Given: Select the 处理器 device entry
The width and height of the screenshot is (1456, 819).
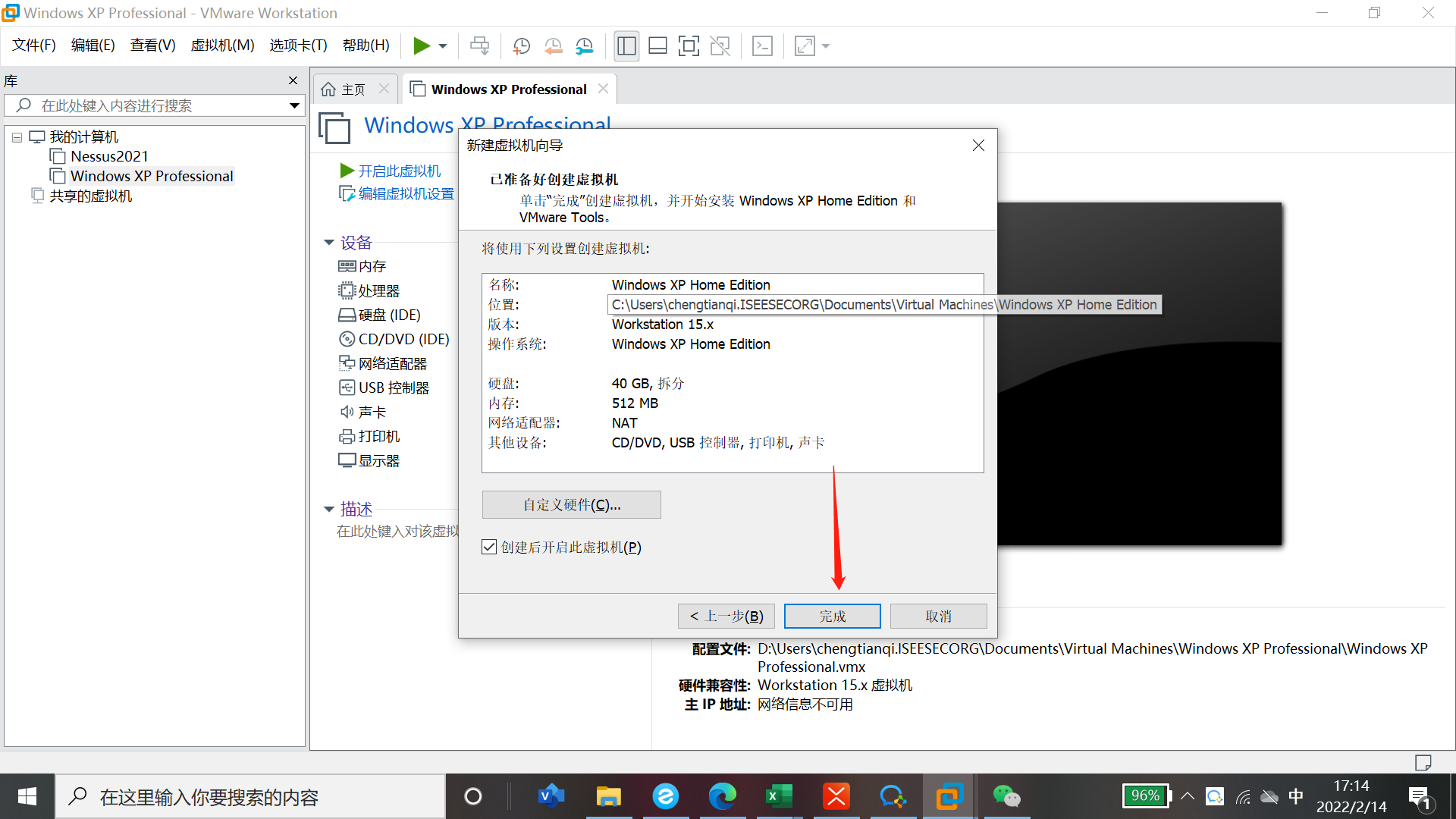Looking at the screenshot, I should [369, 290].
